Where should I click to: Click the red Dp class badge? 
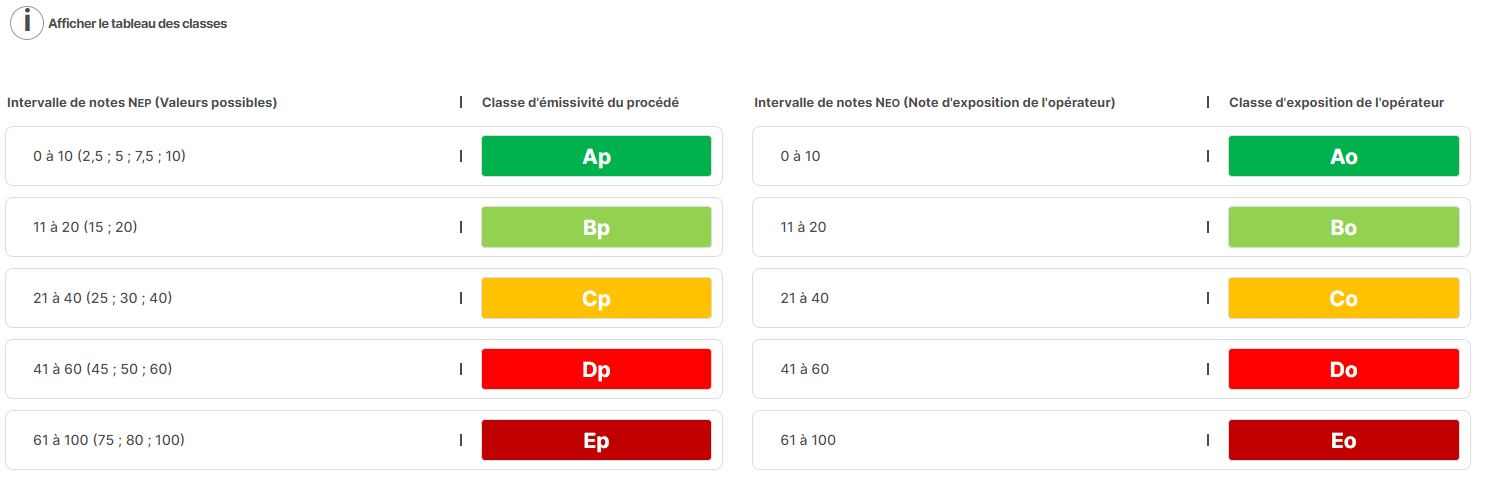[x=596, y=369]
